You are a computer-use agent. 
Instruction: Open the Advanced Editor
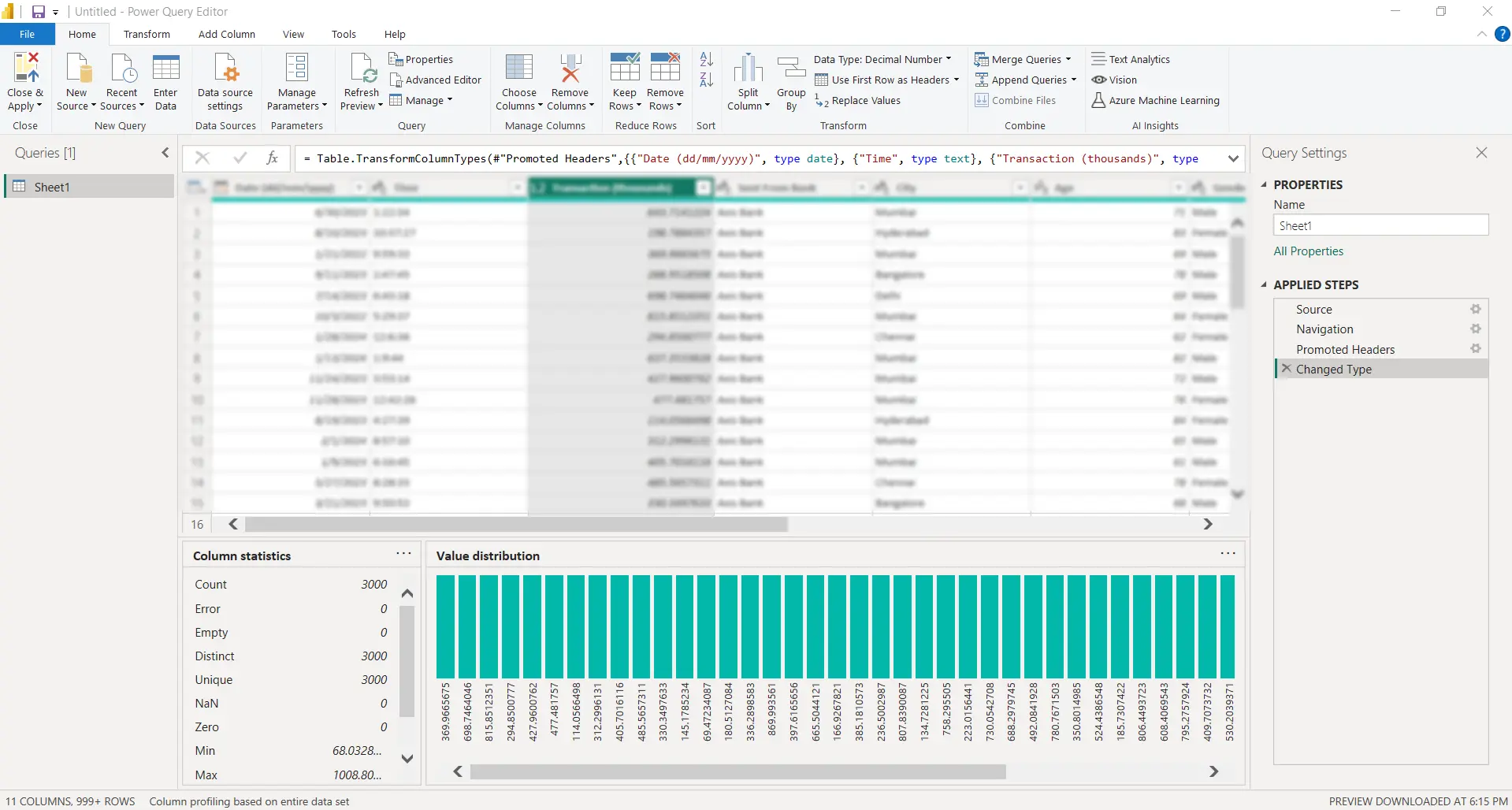coord(435,80)
